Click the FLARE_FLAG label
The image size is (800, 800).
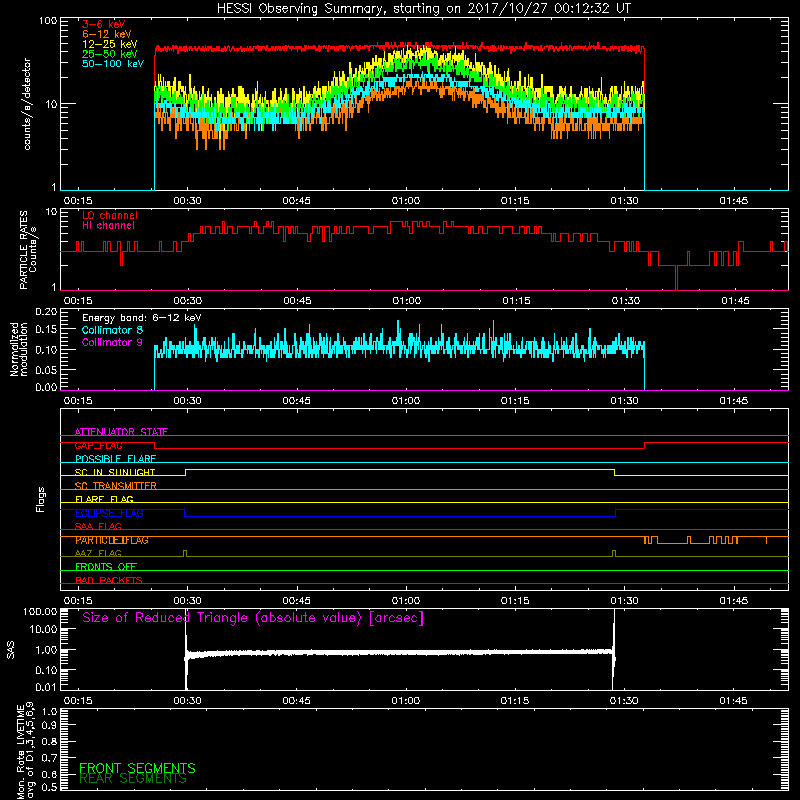pos(104,499)
